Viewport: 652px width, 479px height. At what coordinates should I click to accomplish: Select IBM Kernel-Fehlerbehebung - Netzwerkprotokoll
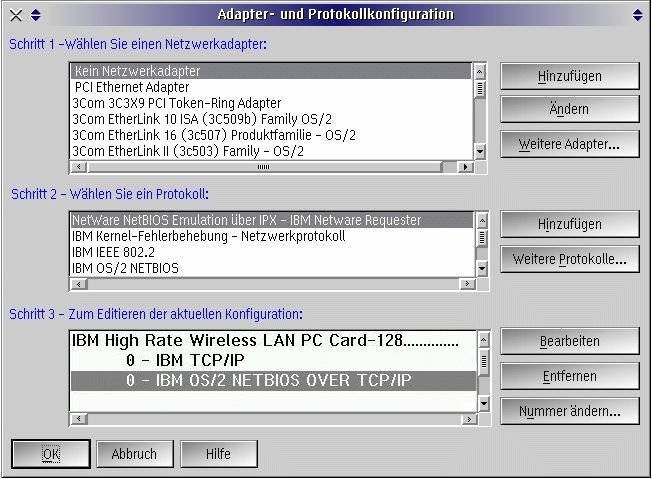(272, 236)
